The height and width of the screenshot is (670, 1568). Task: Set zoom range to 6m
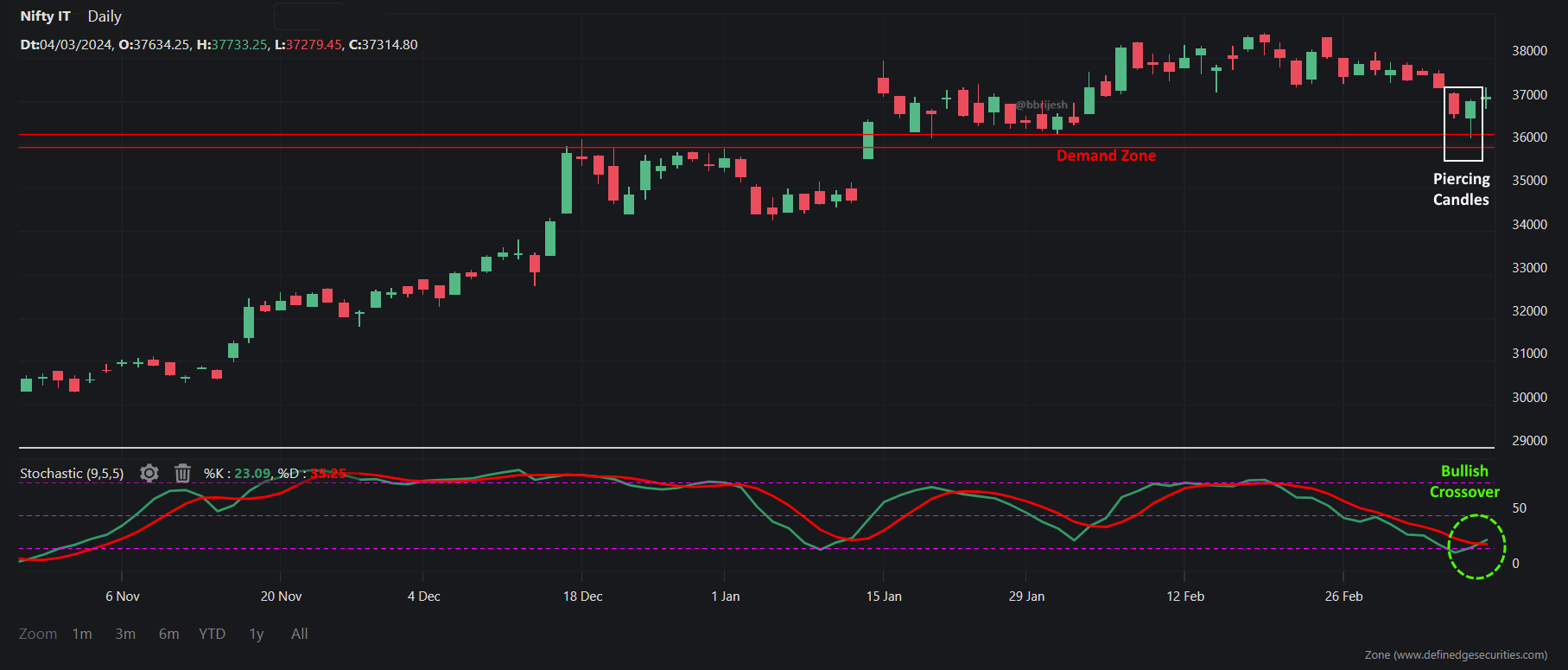[169, 634]
